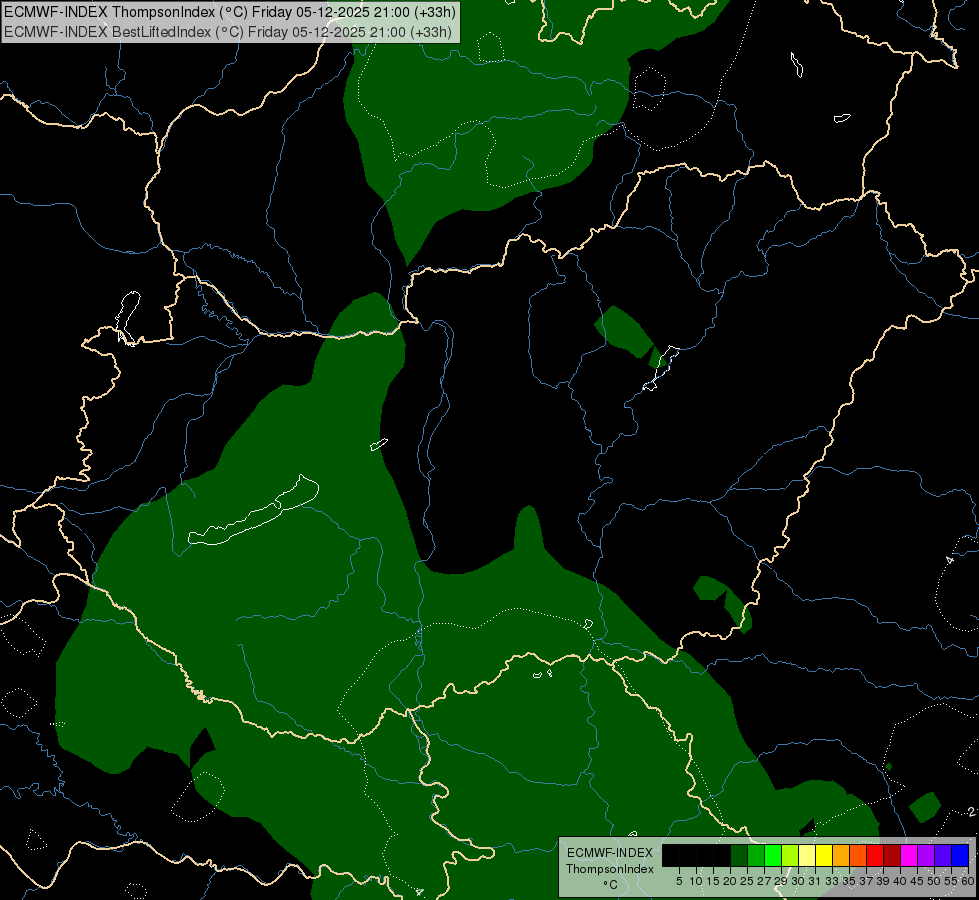This screenshot has width=979, height=900.
Task: Click the legend scale value 25
Action: pos(747,881)
